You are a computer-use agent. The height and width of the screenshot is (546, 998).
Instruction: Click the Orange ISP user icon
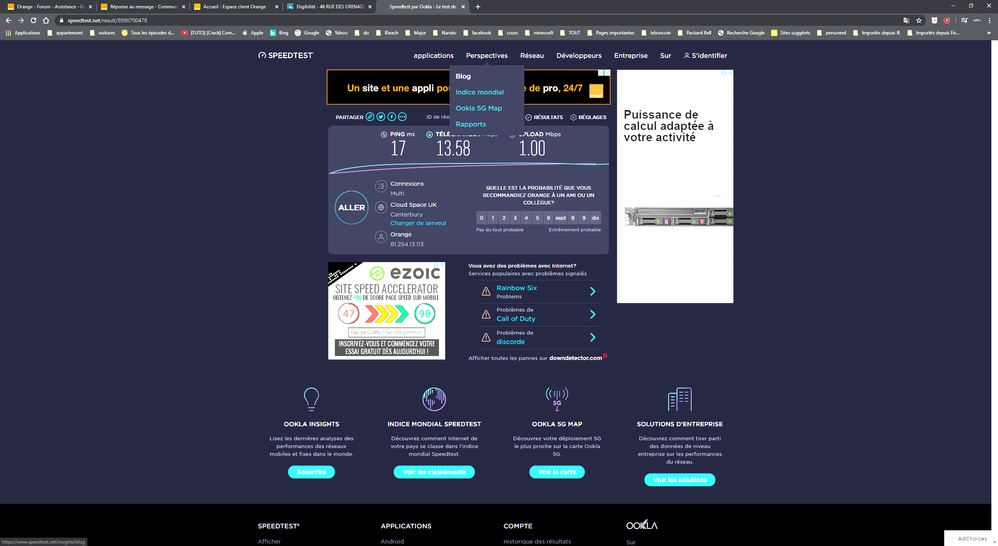381,237
